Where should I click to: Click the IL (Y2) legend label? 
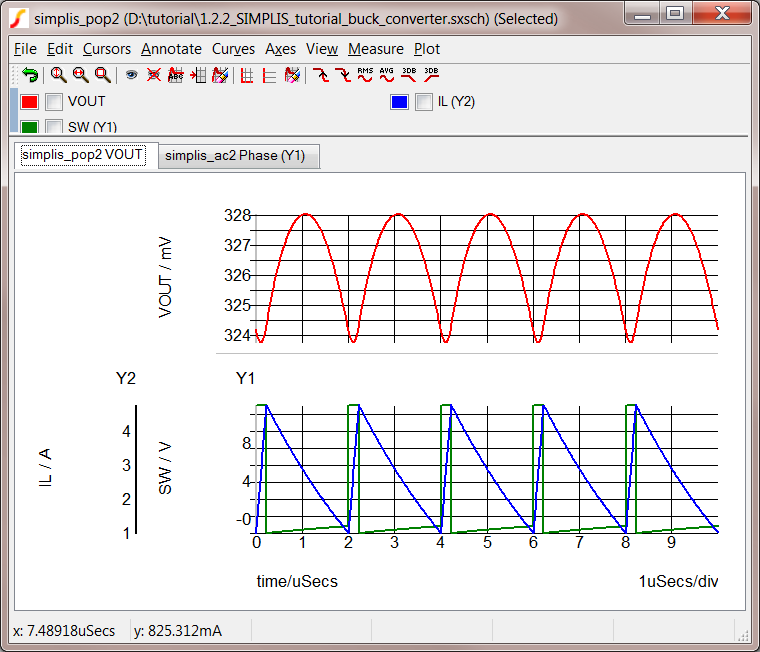(x=456, y=102)
